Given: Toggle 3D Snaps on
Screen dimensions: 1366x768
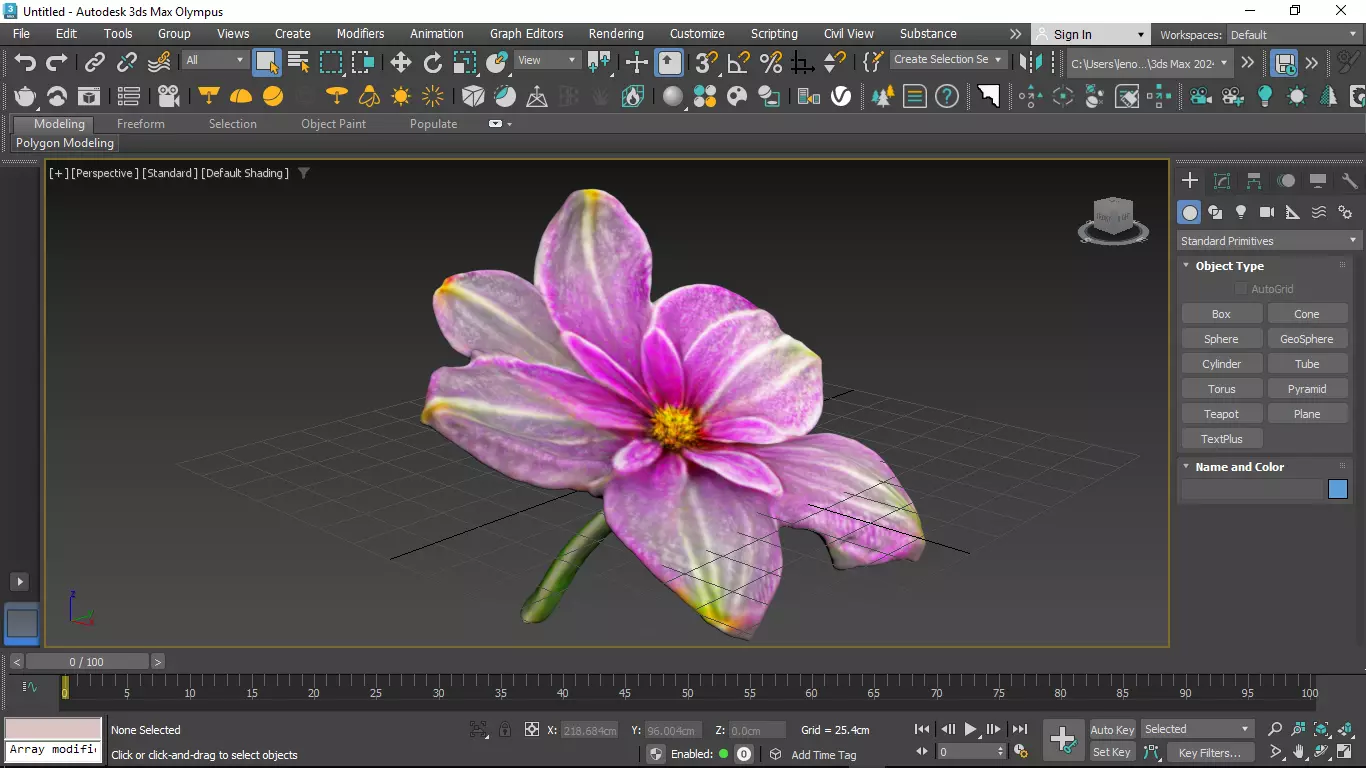Looking at the screenshot, I should tap(707, 63).
